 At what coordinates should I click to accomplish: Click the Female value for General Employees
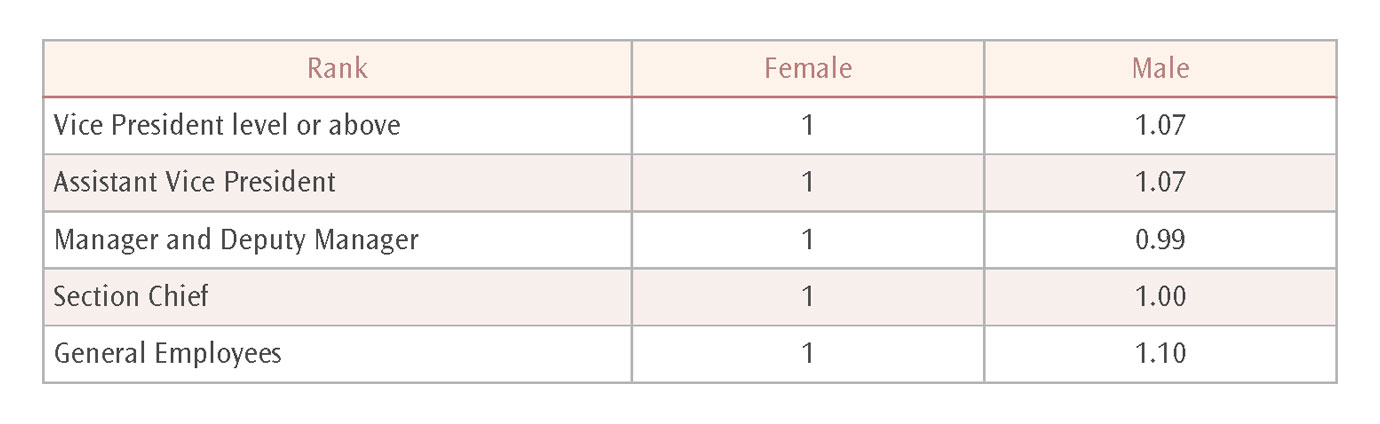(x=807, y=354)
